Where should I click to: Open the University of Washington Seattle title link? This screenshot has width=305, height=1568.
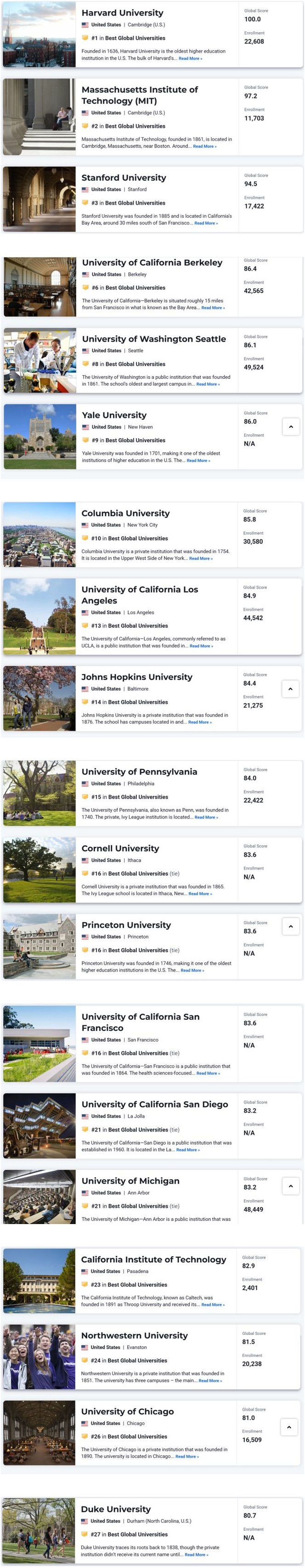154,339
